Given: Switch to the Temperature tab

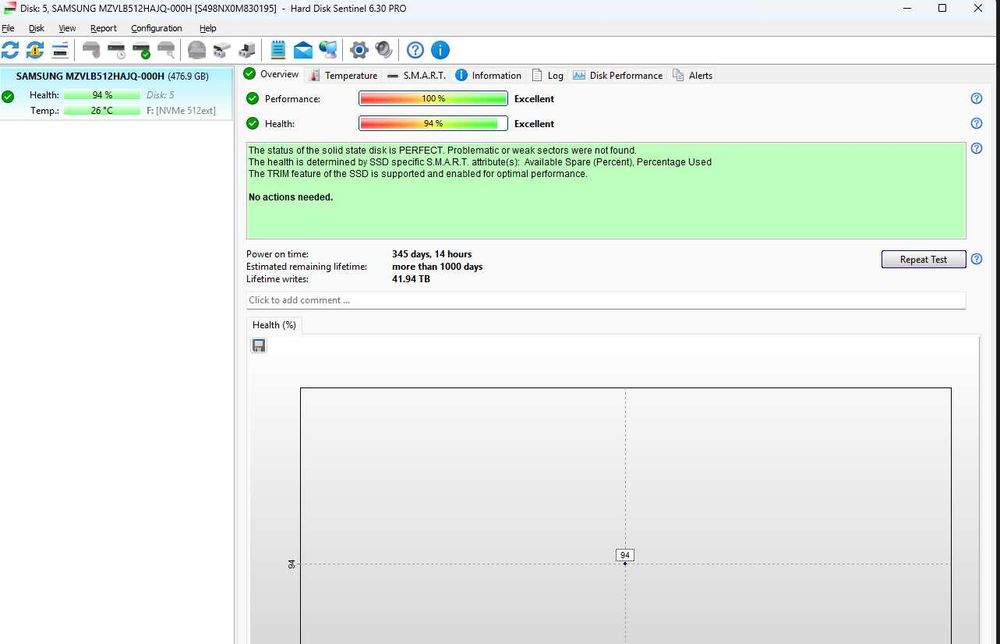Looking at the screenshot, I should (343, 75).
